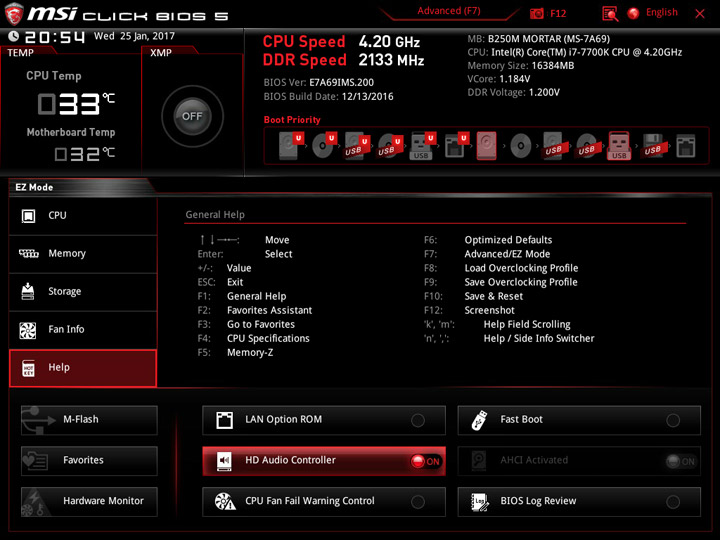720x540 pixels.
Task: Select the Help section label in sidebar
Action: [59, 367]
